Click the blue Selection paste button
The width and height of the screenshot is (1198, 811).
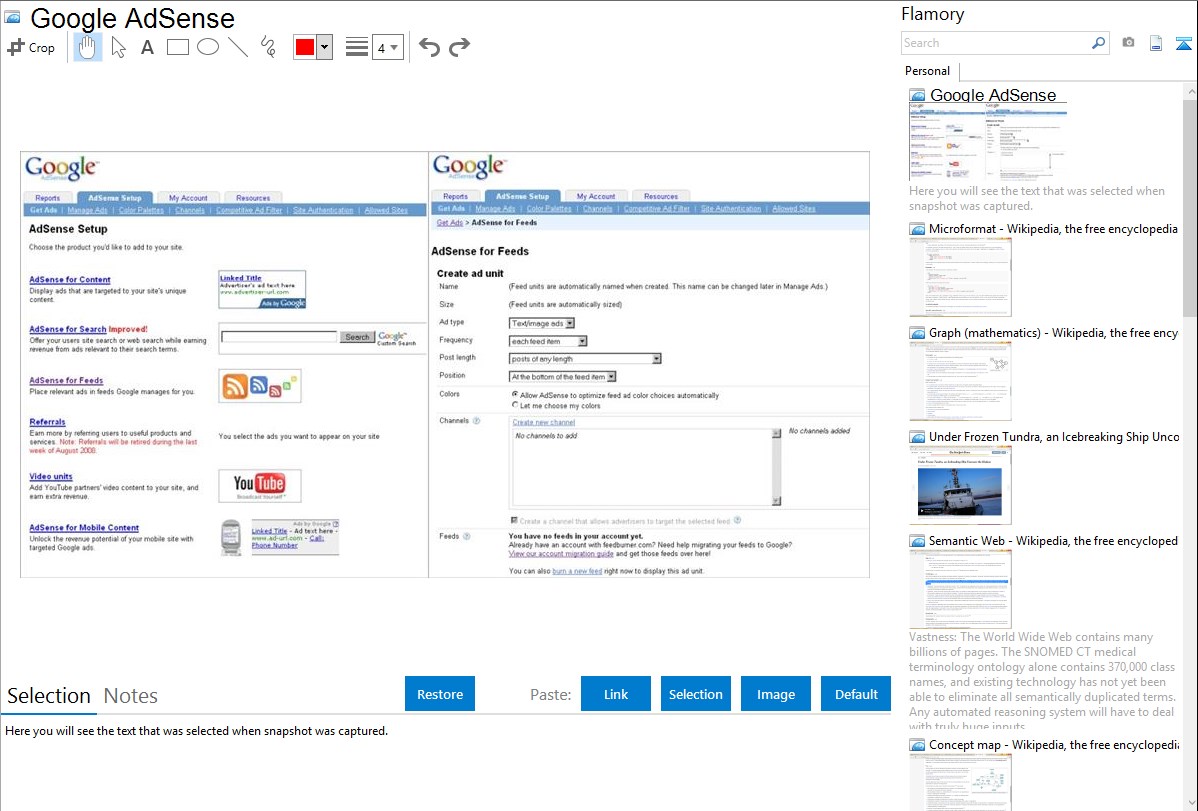[x=695, y=694]
